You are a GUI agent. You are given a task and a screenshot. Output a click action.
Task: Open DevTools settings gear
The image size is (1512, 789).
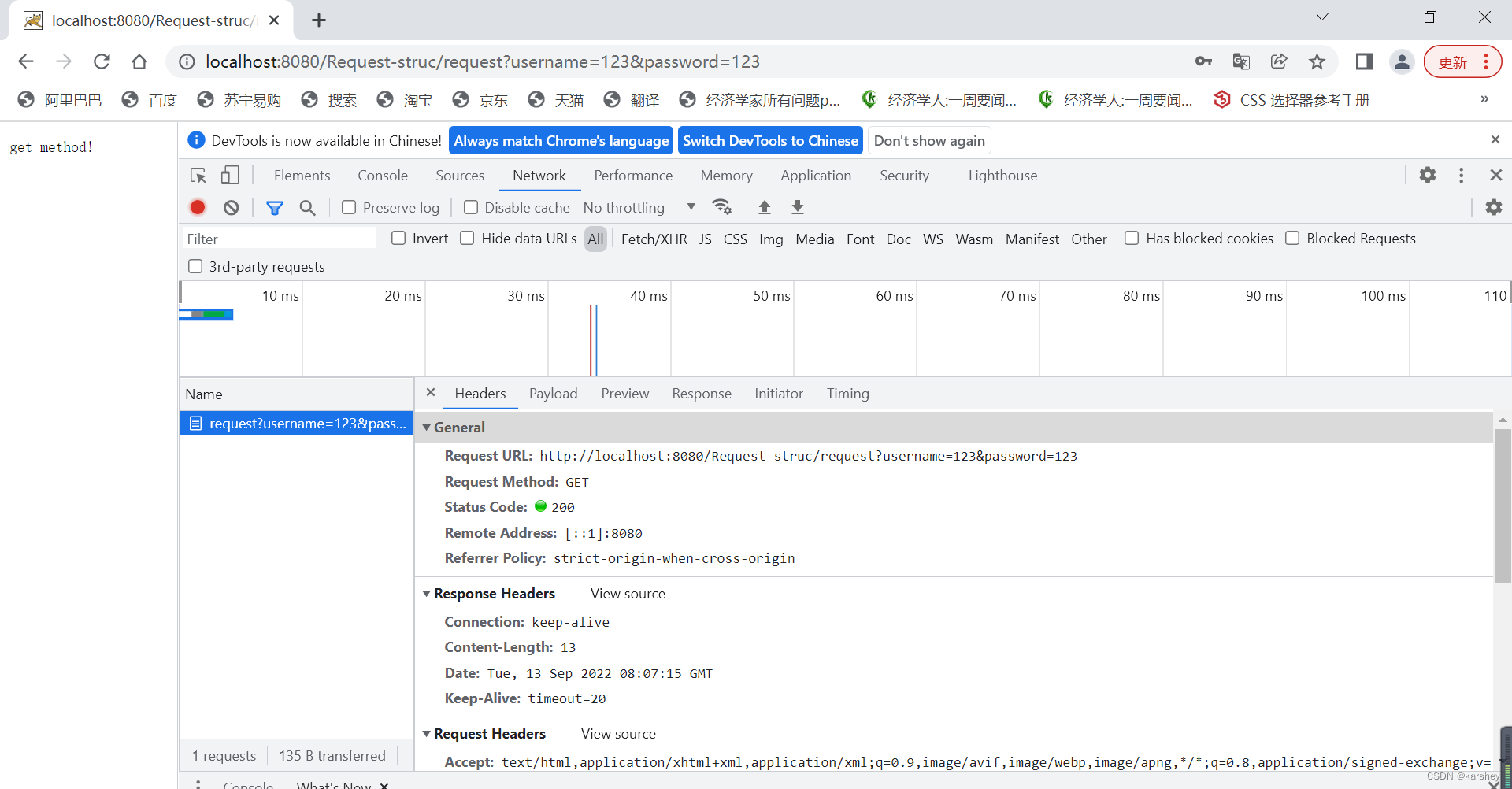(x=1428, y=175)
